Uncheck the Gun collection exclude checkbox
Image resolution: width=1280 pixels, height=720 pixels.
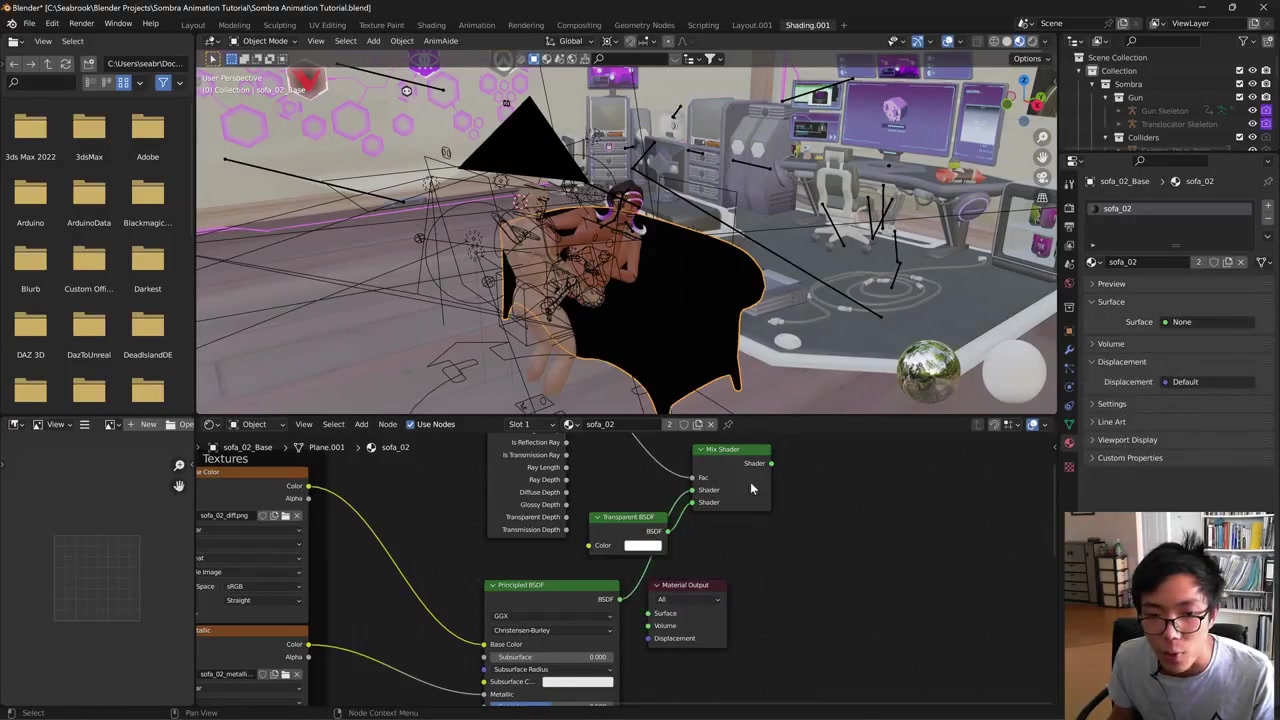(1239, 97)
